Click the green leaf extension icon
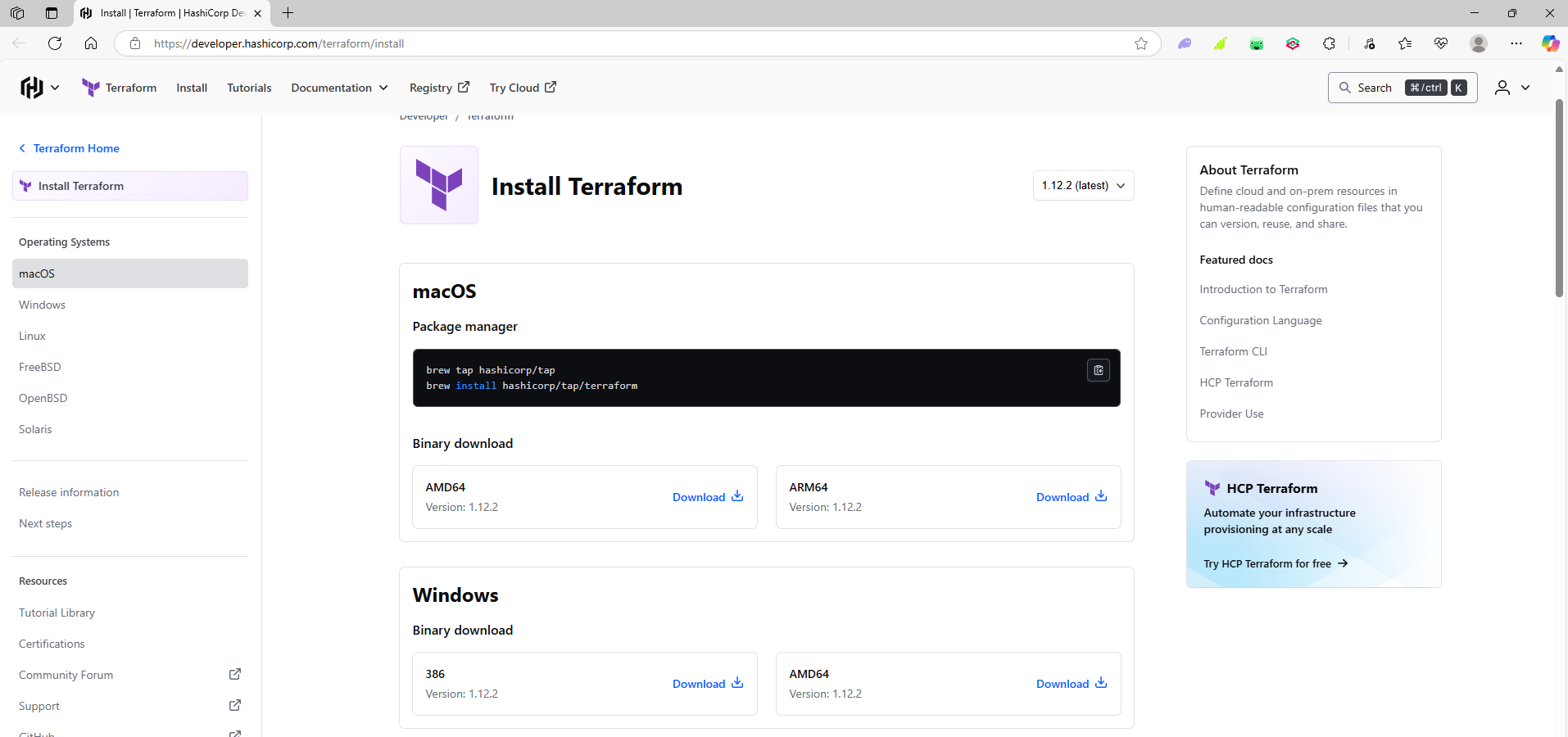Viewport: 1568px width, 737px height. click(1221, 43)
